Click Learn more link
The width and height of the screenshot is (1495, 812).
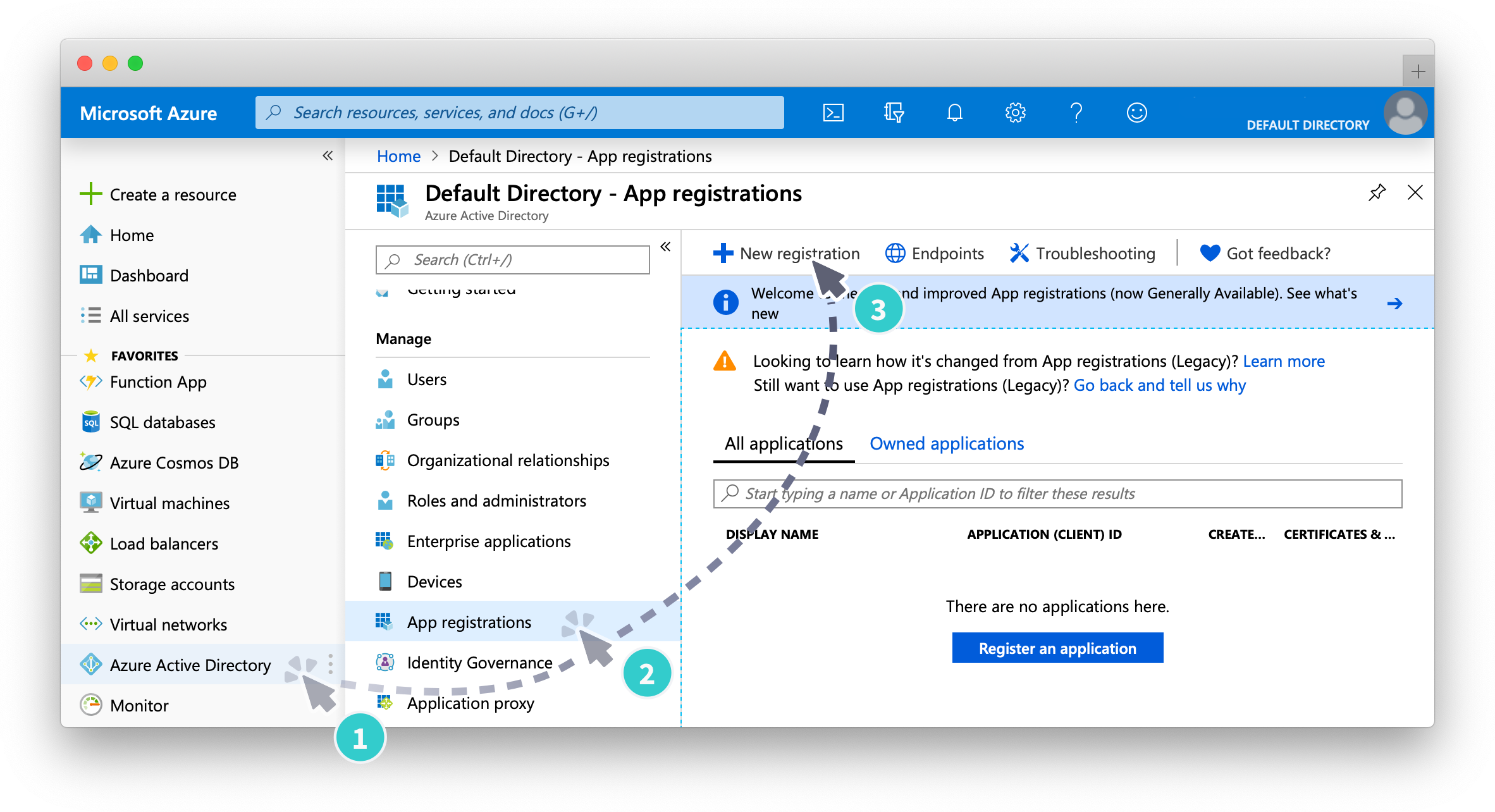[1284, 361]
